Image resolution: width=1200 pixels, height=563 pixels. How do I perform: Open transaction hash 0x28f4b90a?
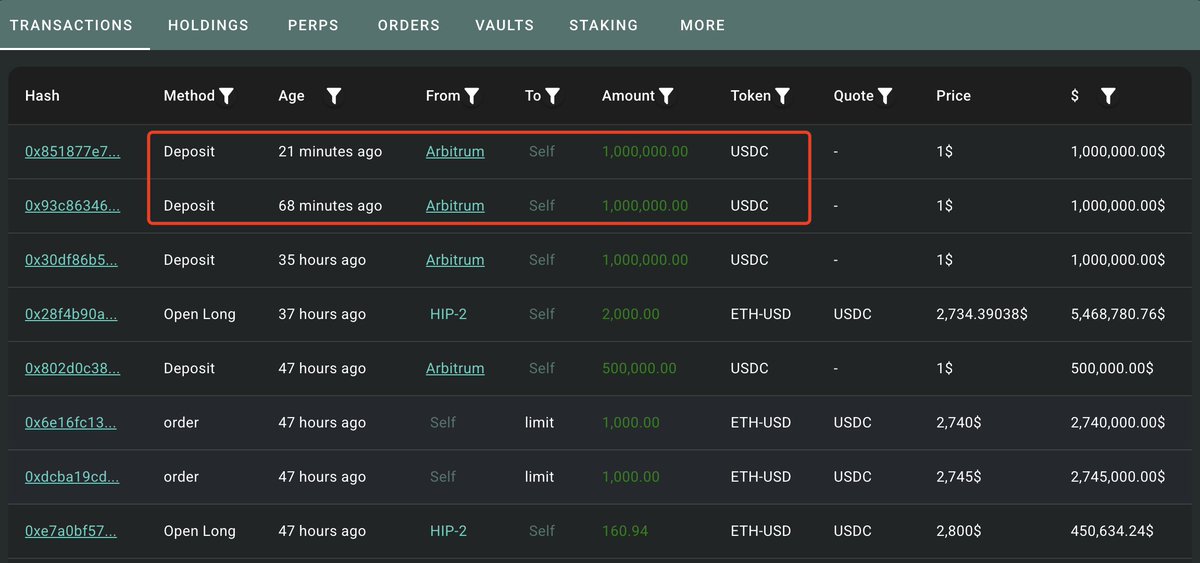[71, 314]
